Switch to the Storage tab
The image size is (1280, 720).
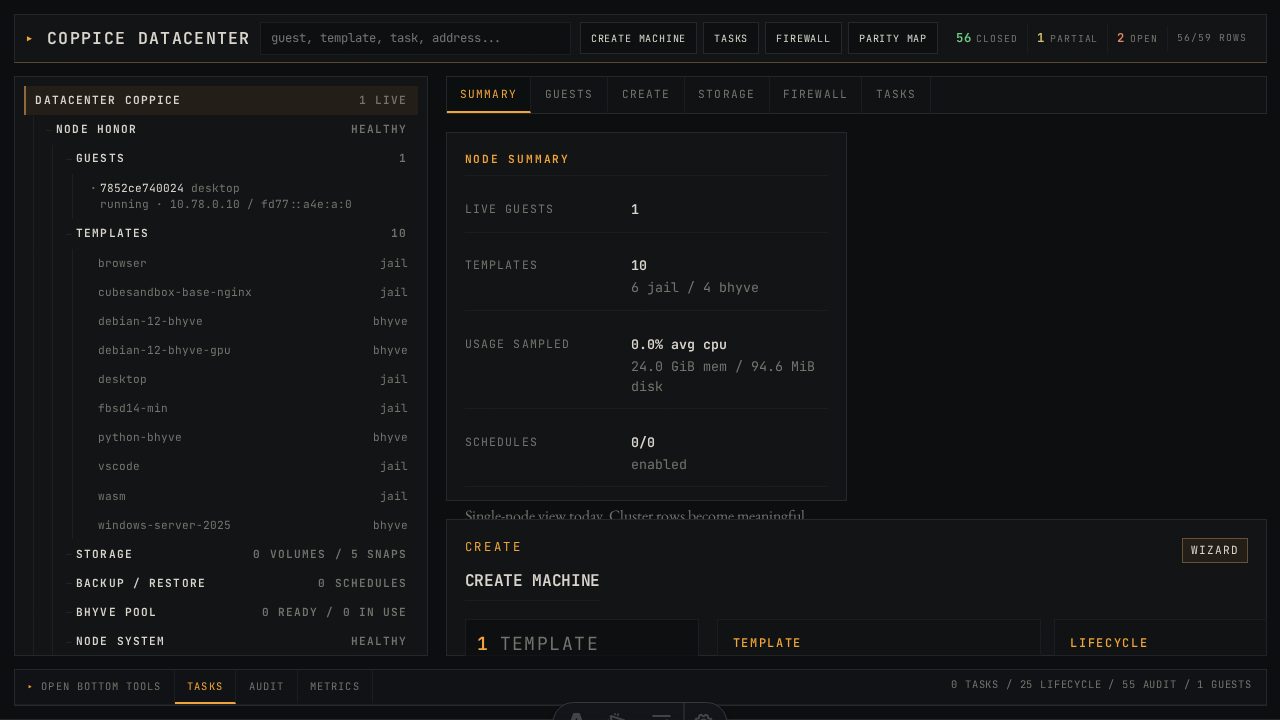(x=727, y=95)
